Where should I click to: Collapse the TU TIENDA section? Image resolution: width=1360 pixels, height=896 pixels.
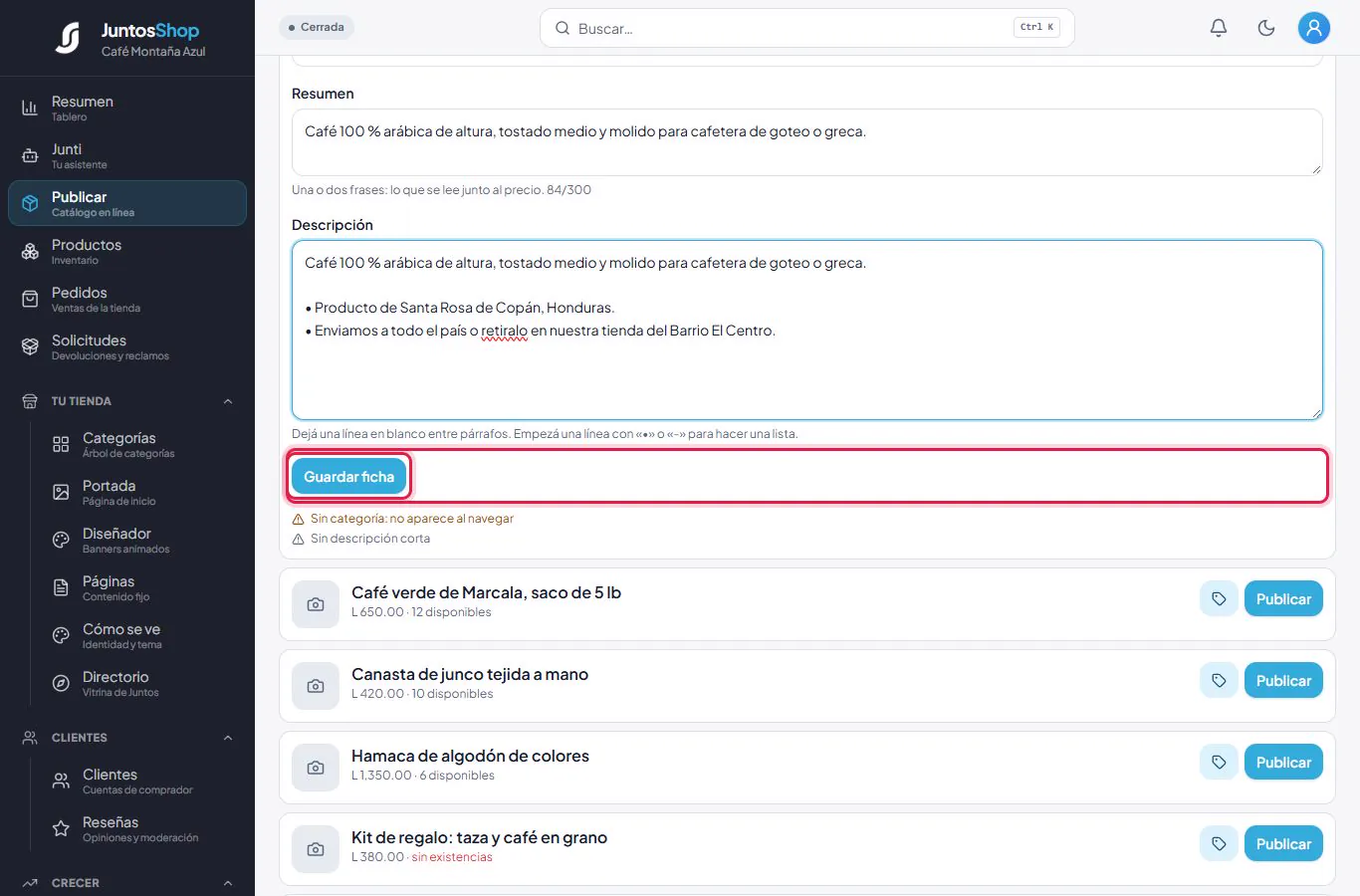point(127,401)
